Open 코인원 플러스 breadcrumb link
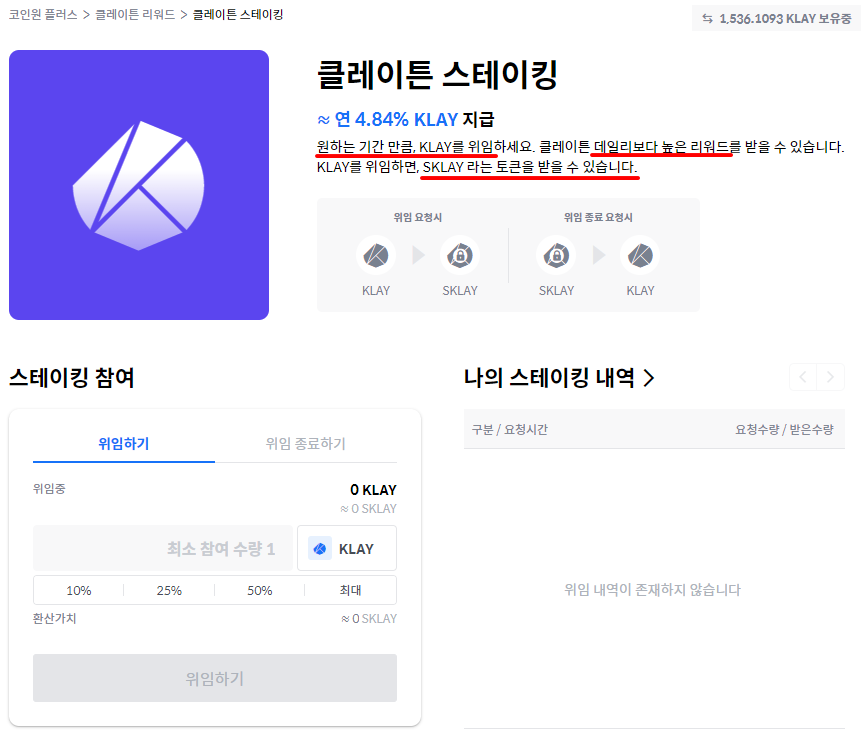The image size is (865, 732). point(43,14)
